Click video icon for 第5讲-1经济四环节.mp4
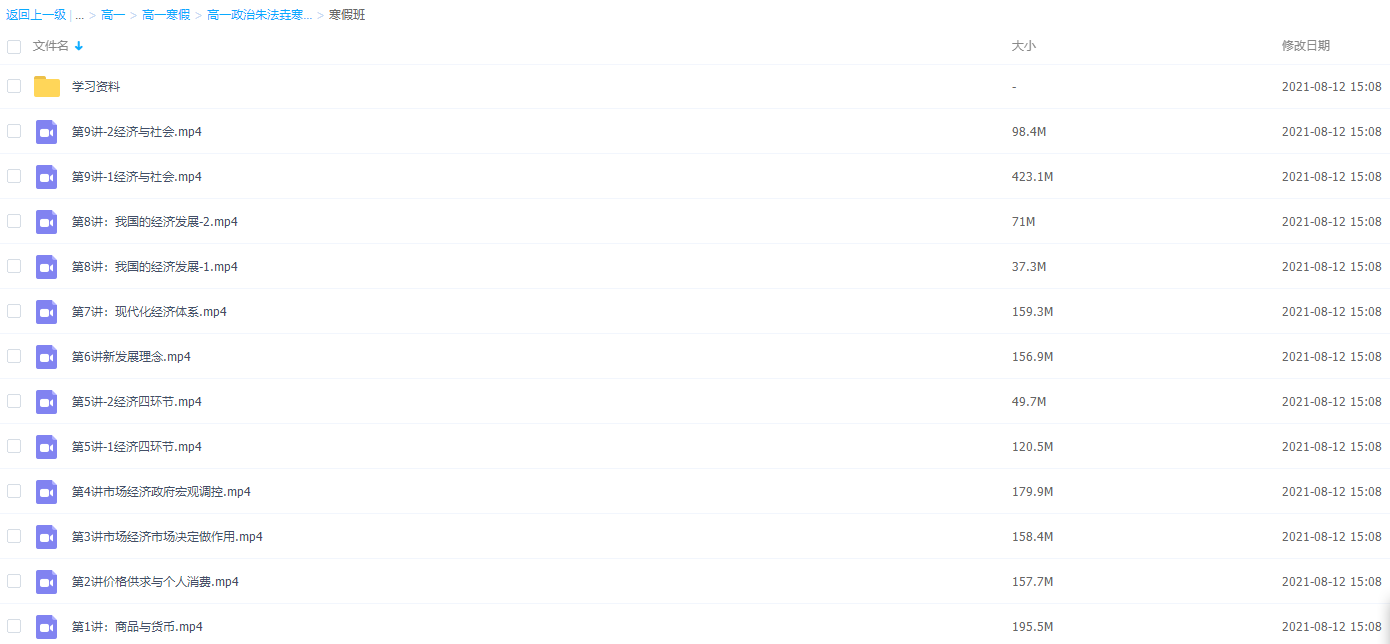Viewport: 1390px width, 644px height. pos(47,447)
